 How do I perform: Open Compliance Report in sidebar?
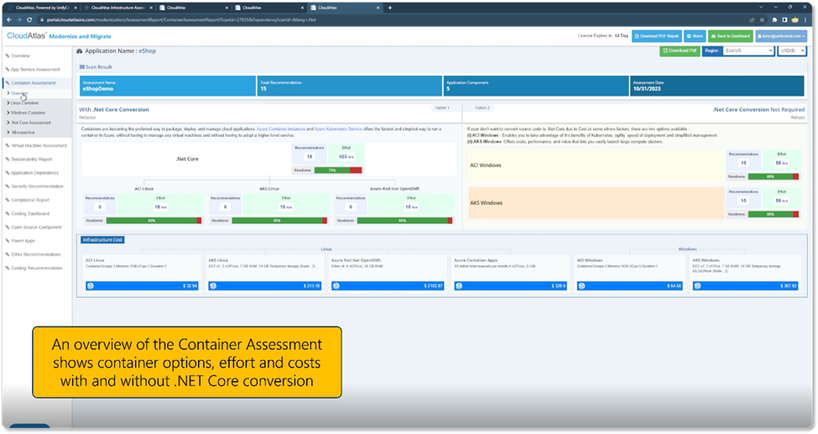(x=28, y=200)
